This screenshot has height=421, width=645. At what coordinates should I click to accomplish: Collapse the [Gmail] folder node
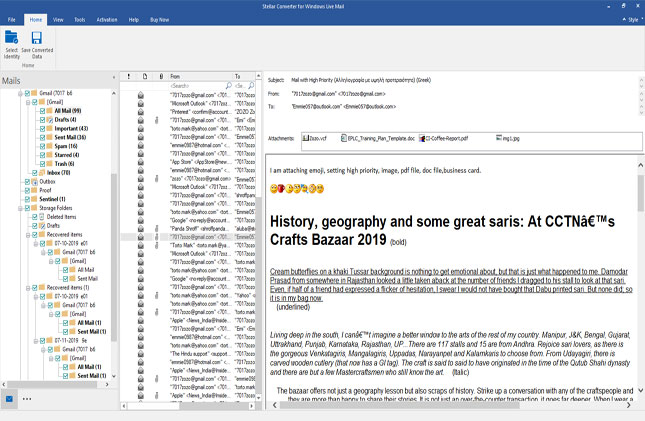coord(28,102)
